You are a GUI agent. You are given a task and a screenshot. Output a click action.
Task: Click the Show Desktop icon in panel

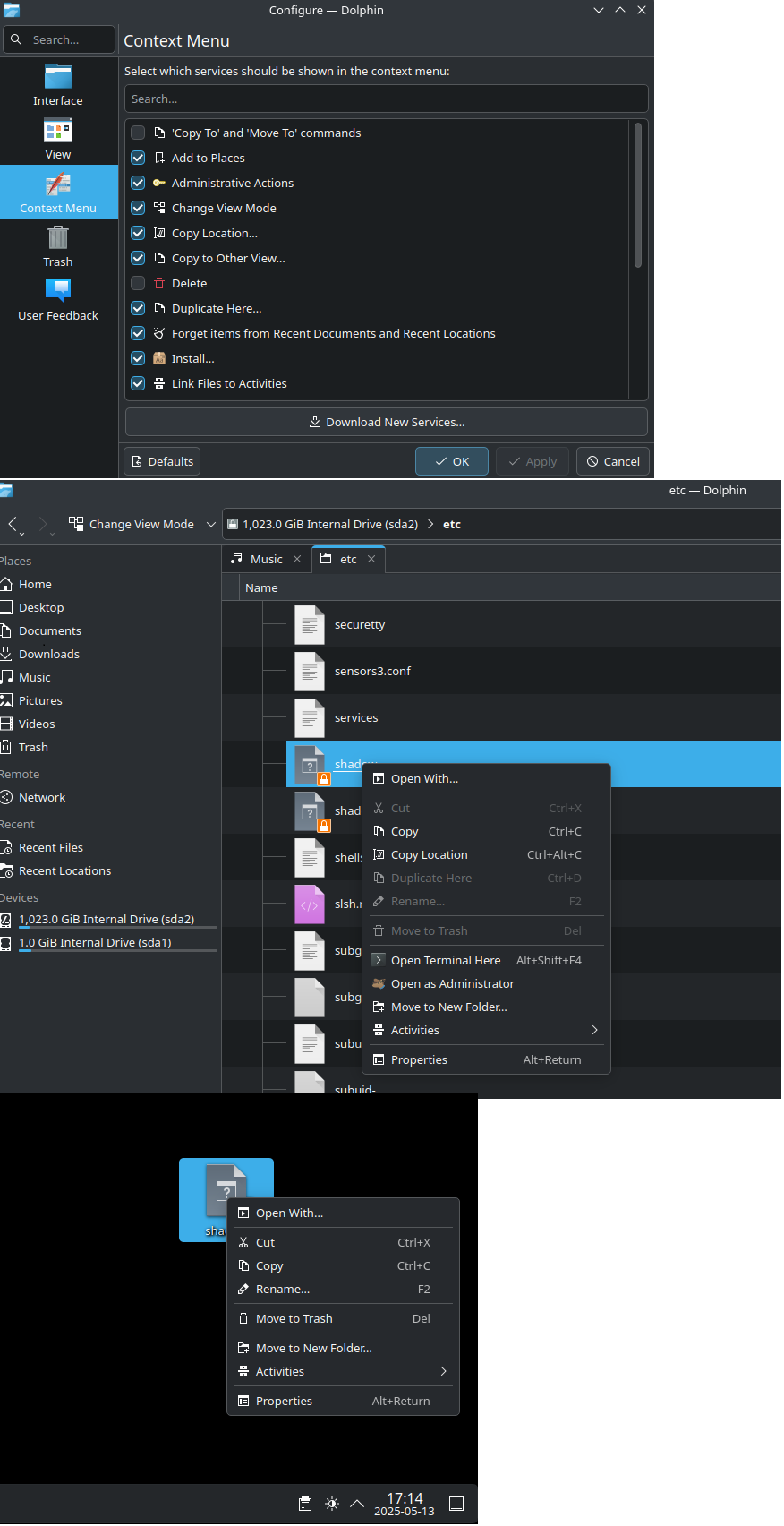click(x=456, y=1504)
